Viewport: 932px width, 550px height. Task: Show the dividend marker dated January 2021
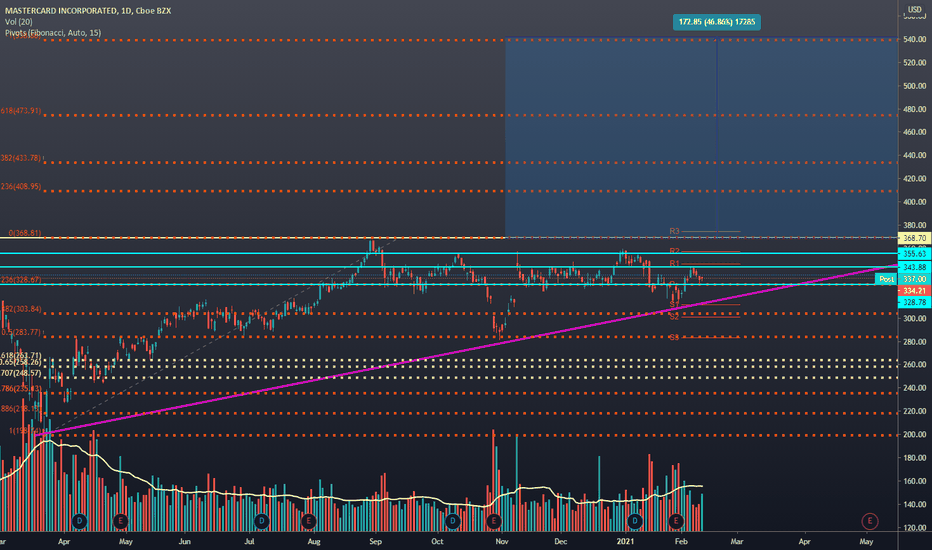(x=635, y=521)
